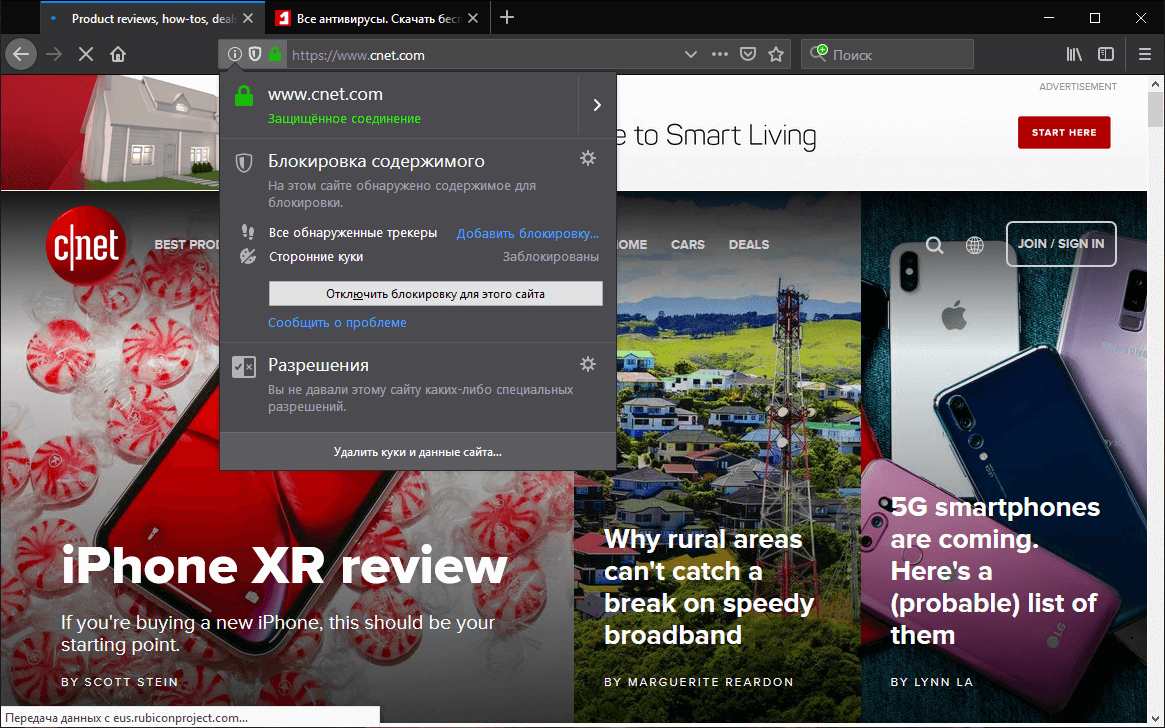1165x728 pixels.
Task: Click the 'Отключить блокировку для этого сайта' button
Action: pos(435,293)
